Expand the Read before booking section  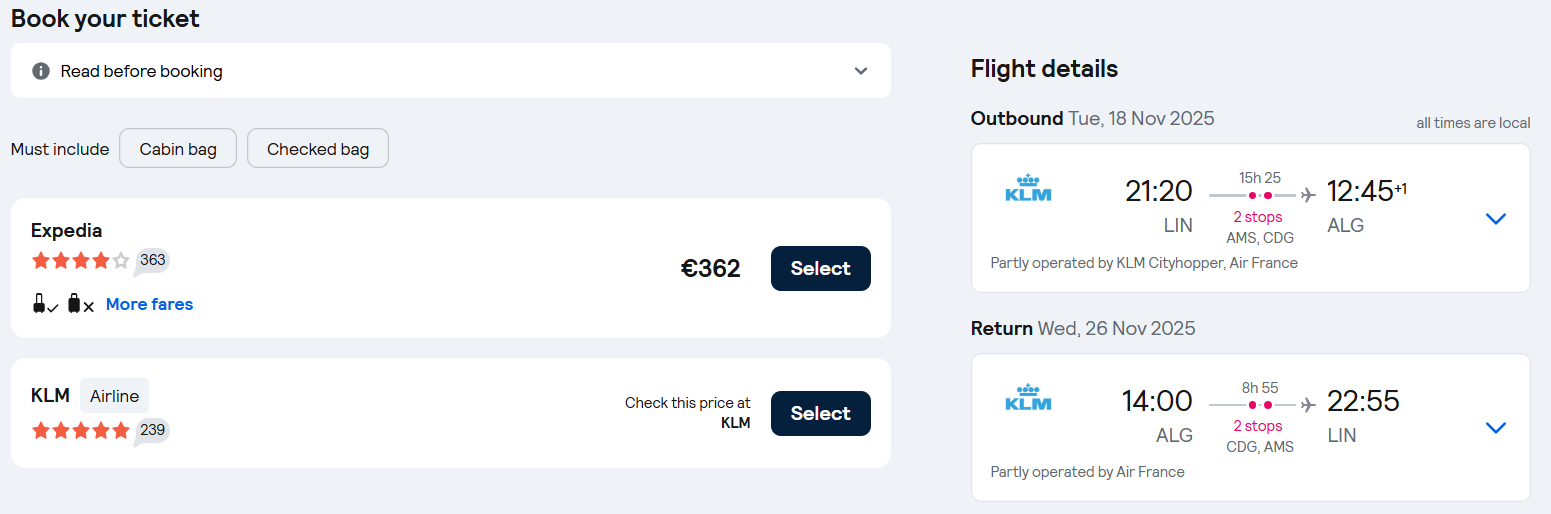coord(861,71)
